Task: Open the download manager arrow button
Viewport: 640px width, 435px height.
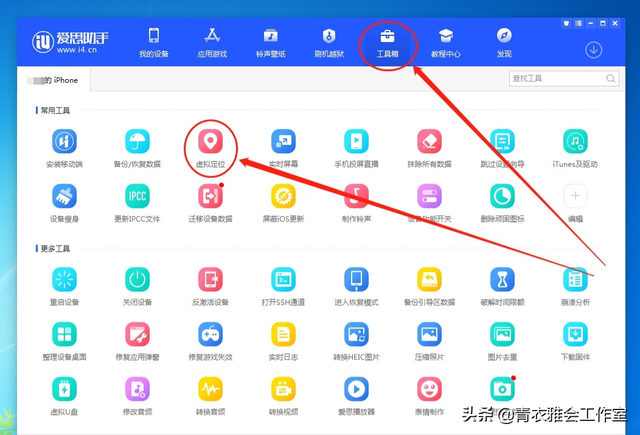Action: [593, 50]
